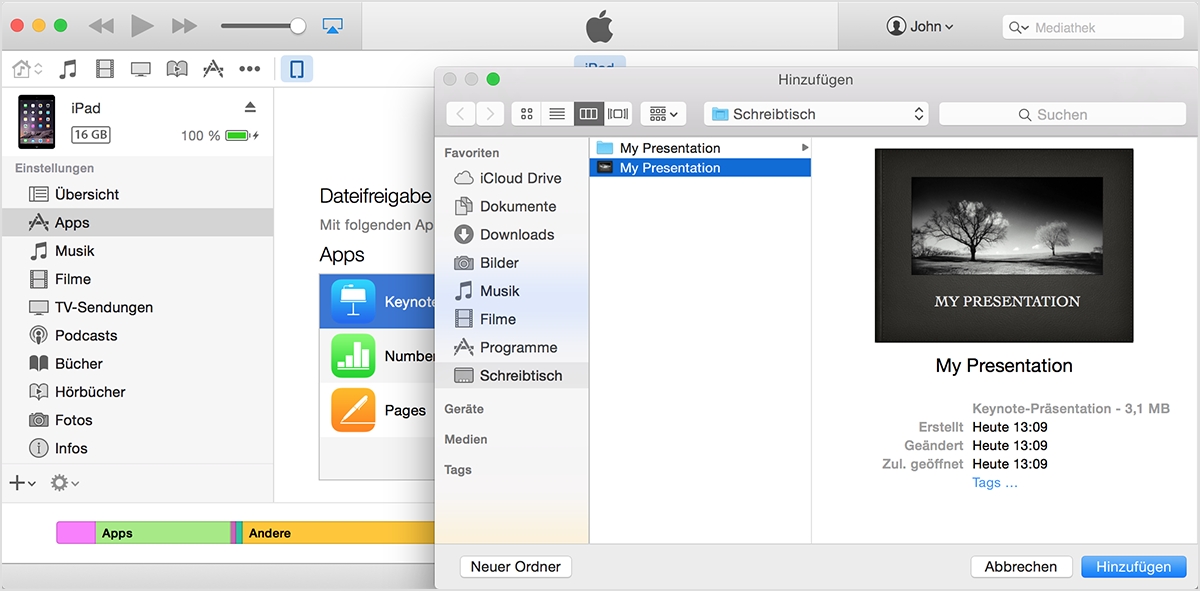Select Musik in the dialog Favoriten
Screen dimensions: 1200x592
coord(512,291)
